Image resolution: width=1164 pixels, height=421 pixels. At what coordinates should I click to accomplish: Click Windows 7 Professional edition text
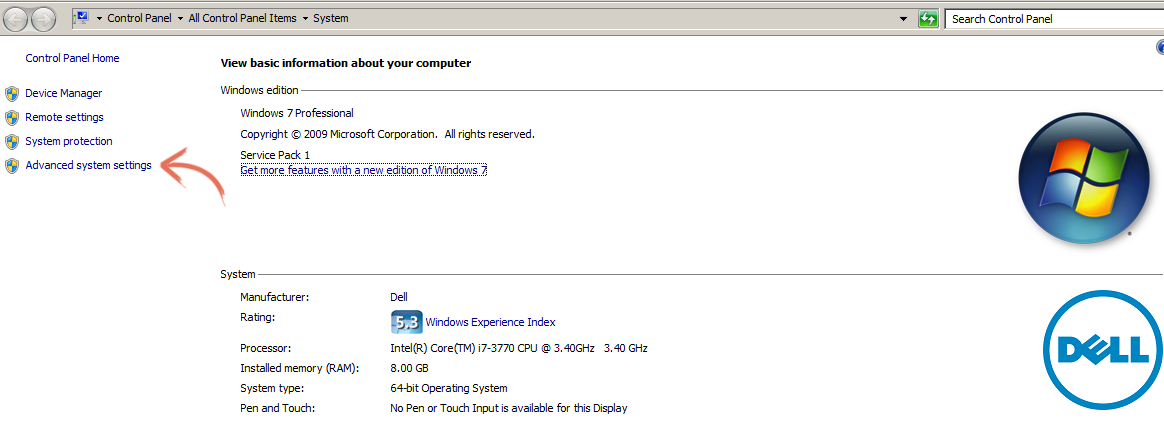coord(297,114)
